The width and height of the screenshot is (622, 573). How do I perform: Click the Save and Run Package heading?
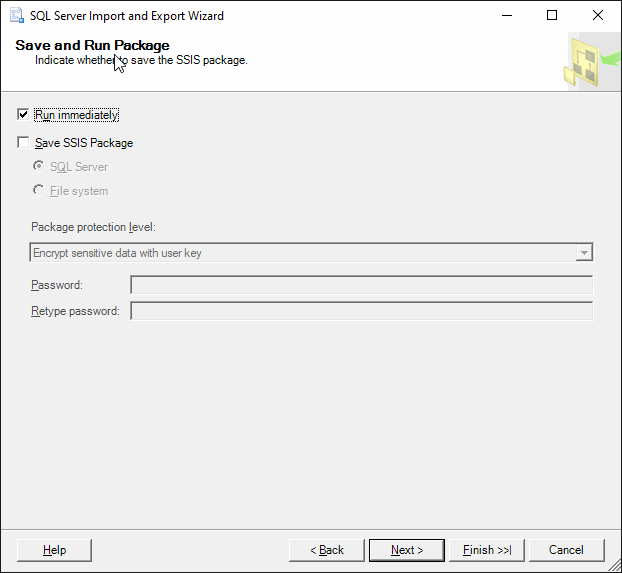click(92, 45)
